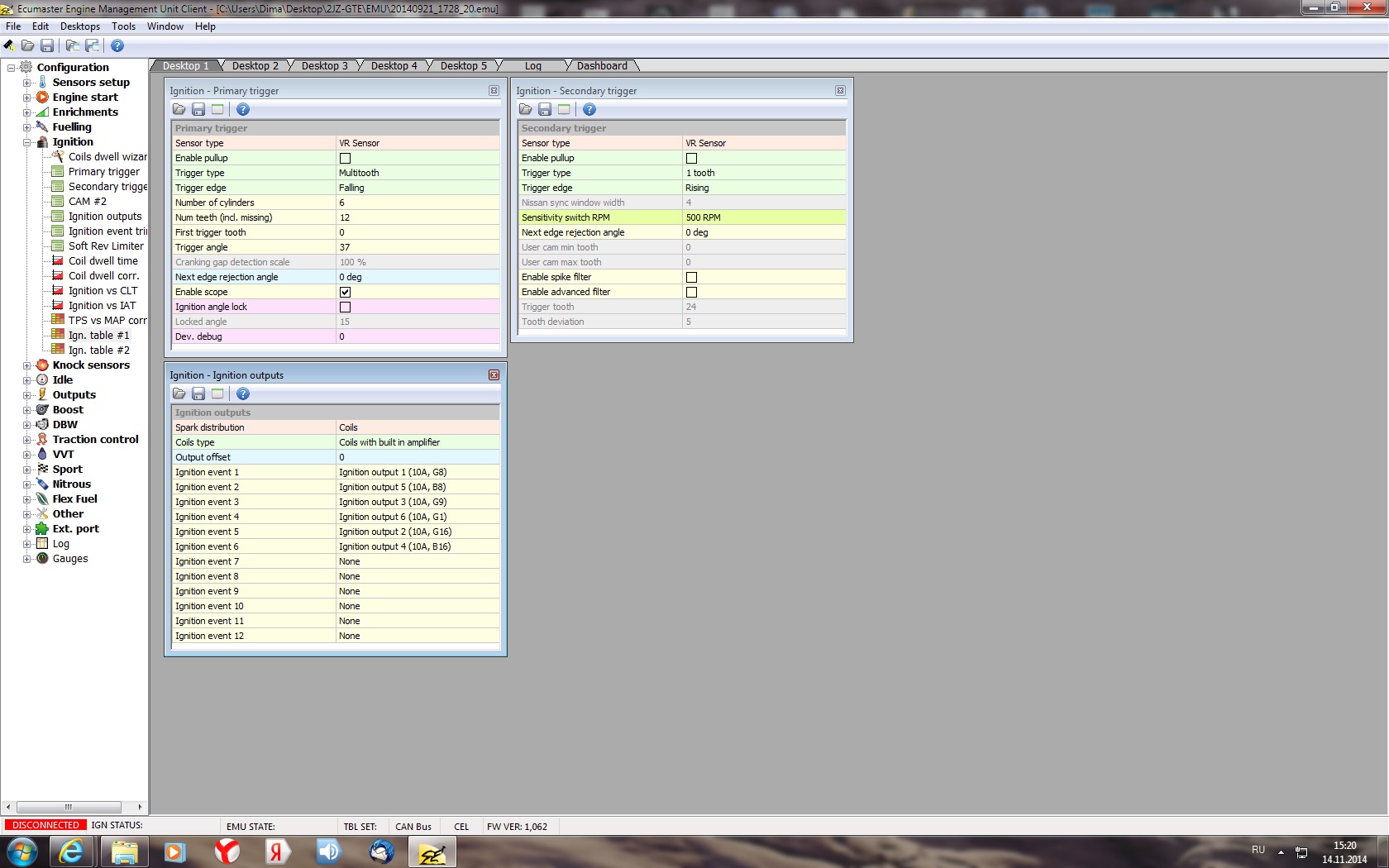1389x868 pixels.
Task: Click open folder icon in Secondary trigger panel
Action: click(525, 109)
